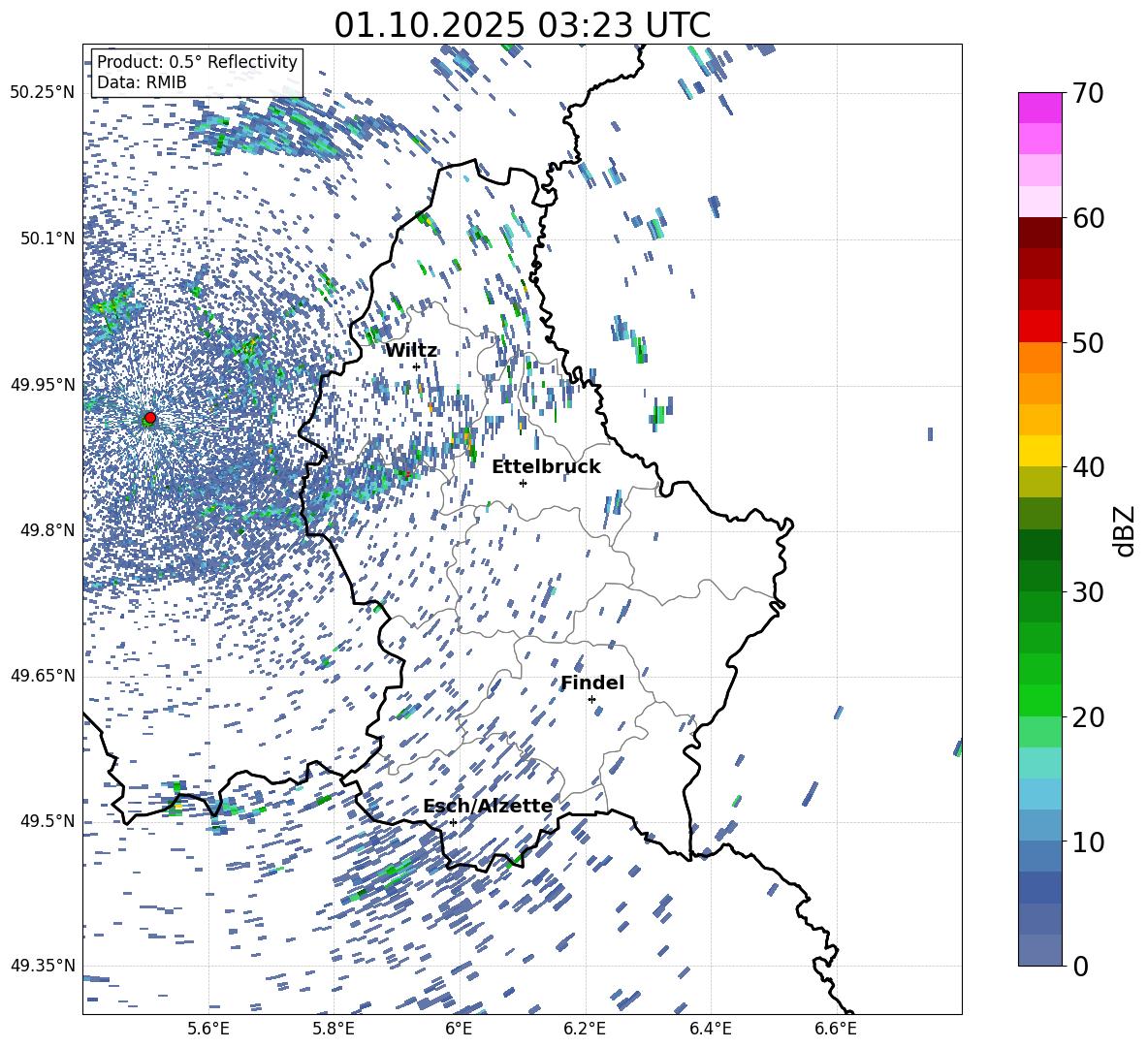Pick the red 50 dBZ colorbar band

[x=1039, y=327]
